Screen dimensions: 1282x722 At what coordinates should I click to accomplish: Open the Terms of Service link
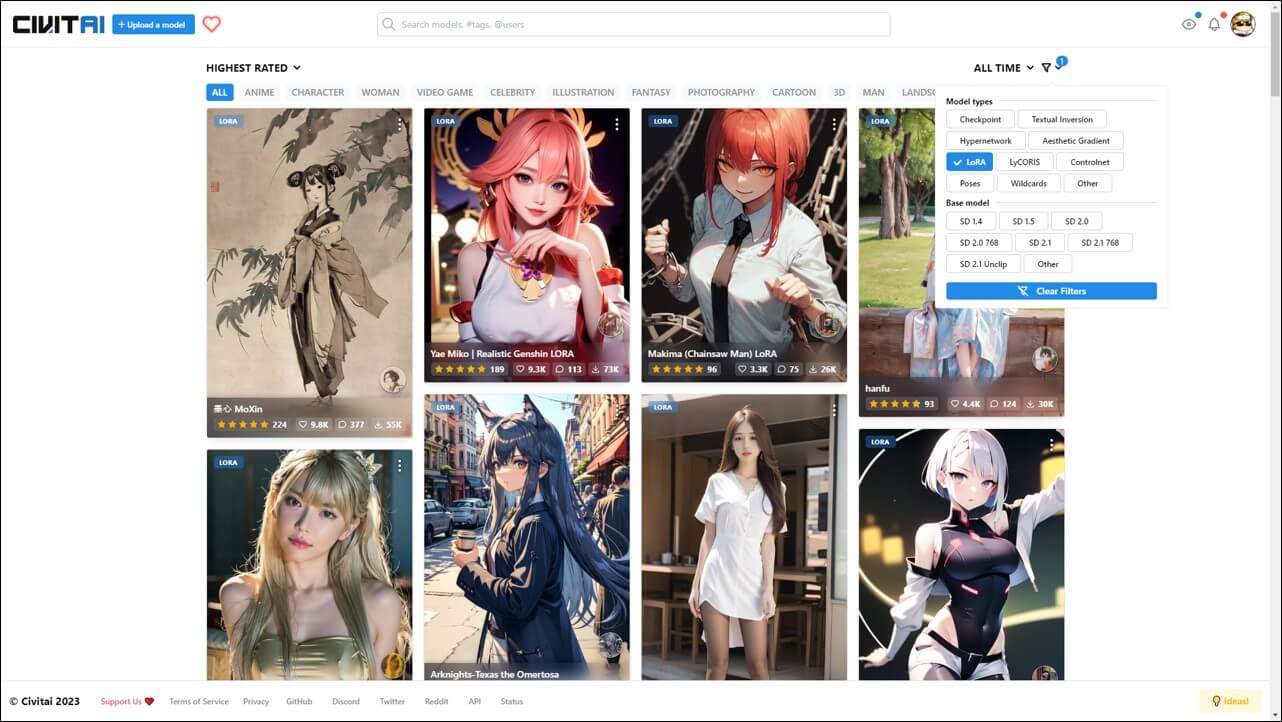pos(199,702)
